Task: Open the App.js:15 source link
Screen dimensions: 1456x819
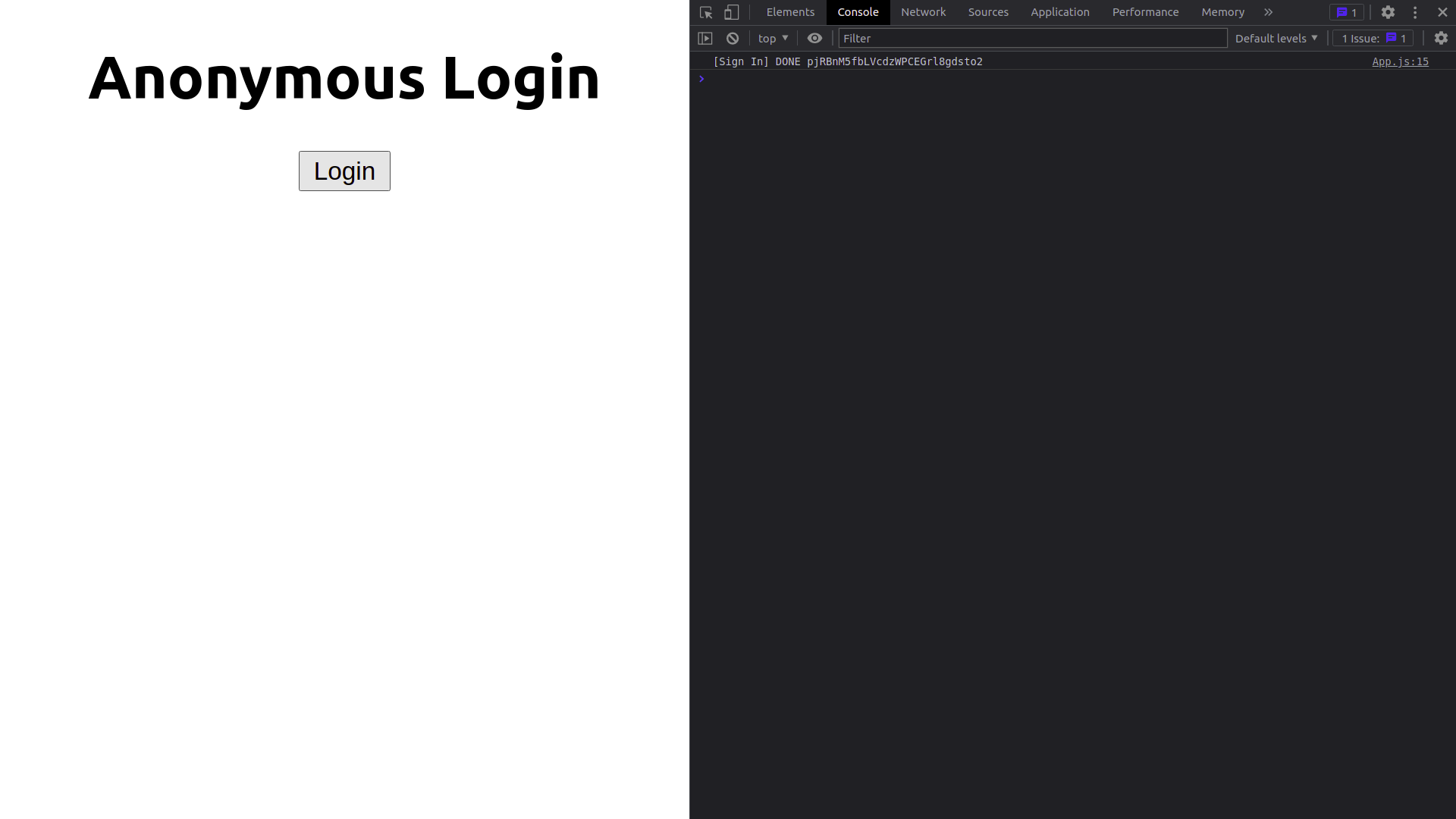Action: tap(1400, 61)
